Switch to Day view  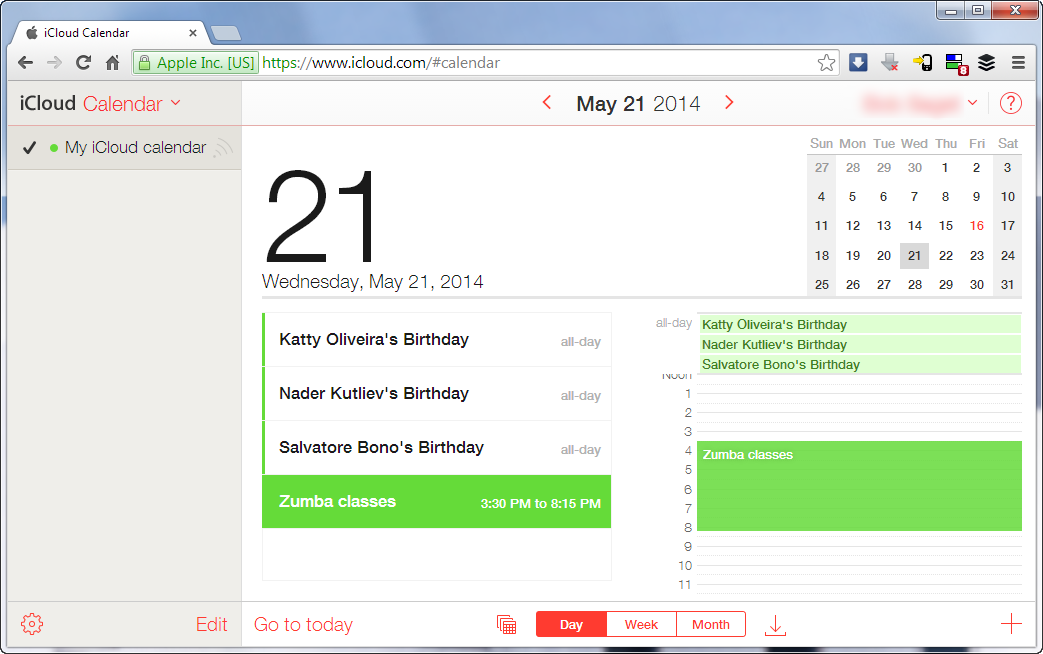(571, 624)
